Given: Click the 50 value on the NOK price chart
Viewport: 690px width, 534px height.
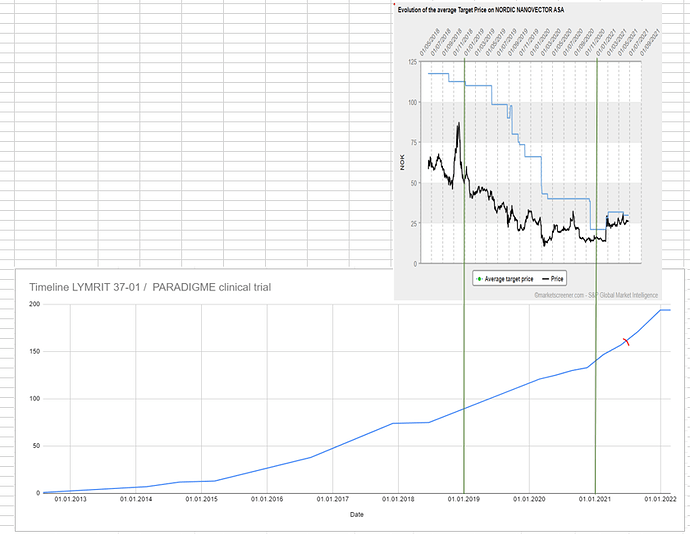Looking at the screenshot, I should pyautogui.click(x=413, y=183).
